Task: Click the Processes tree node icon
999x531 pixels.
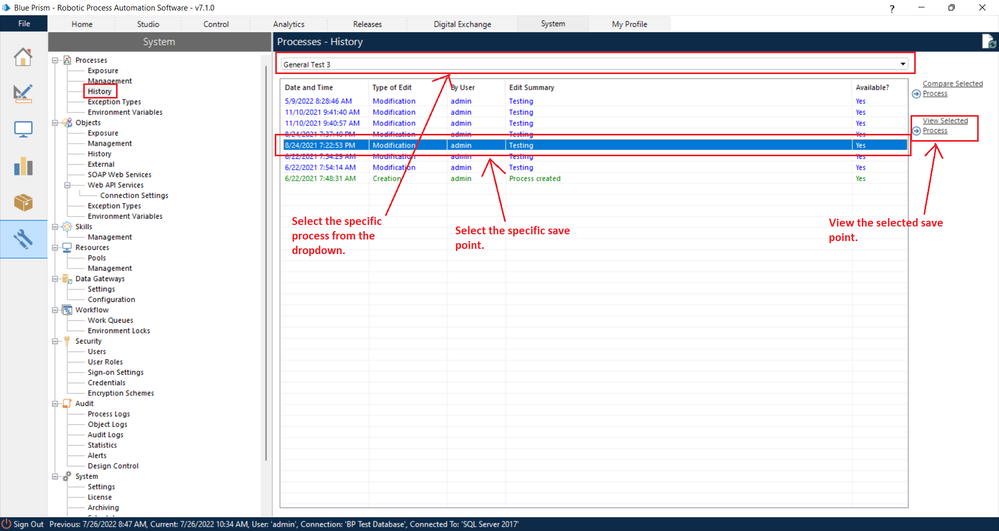Action: pos(67,60)
